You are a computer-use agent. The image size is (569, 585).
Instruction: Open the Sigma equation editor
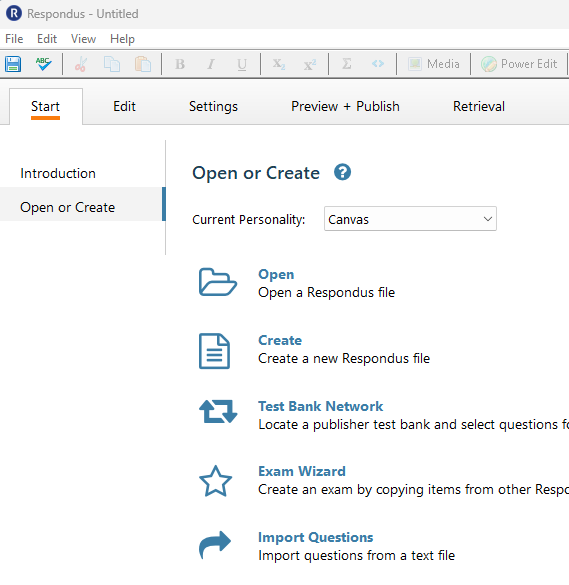(347, 64)
